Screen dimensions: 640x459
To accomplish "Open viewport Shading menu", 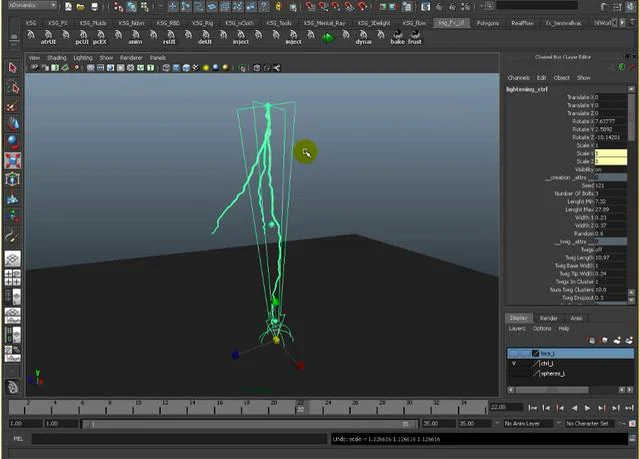I will pyautogui.click(x=56, y=58).
